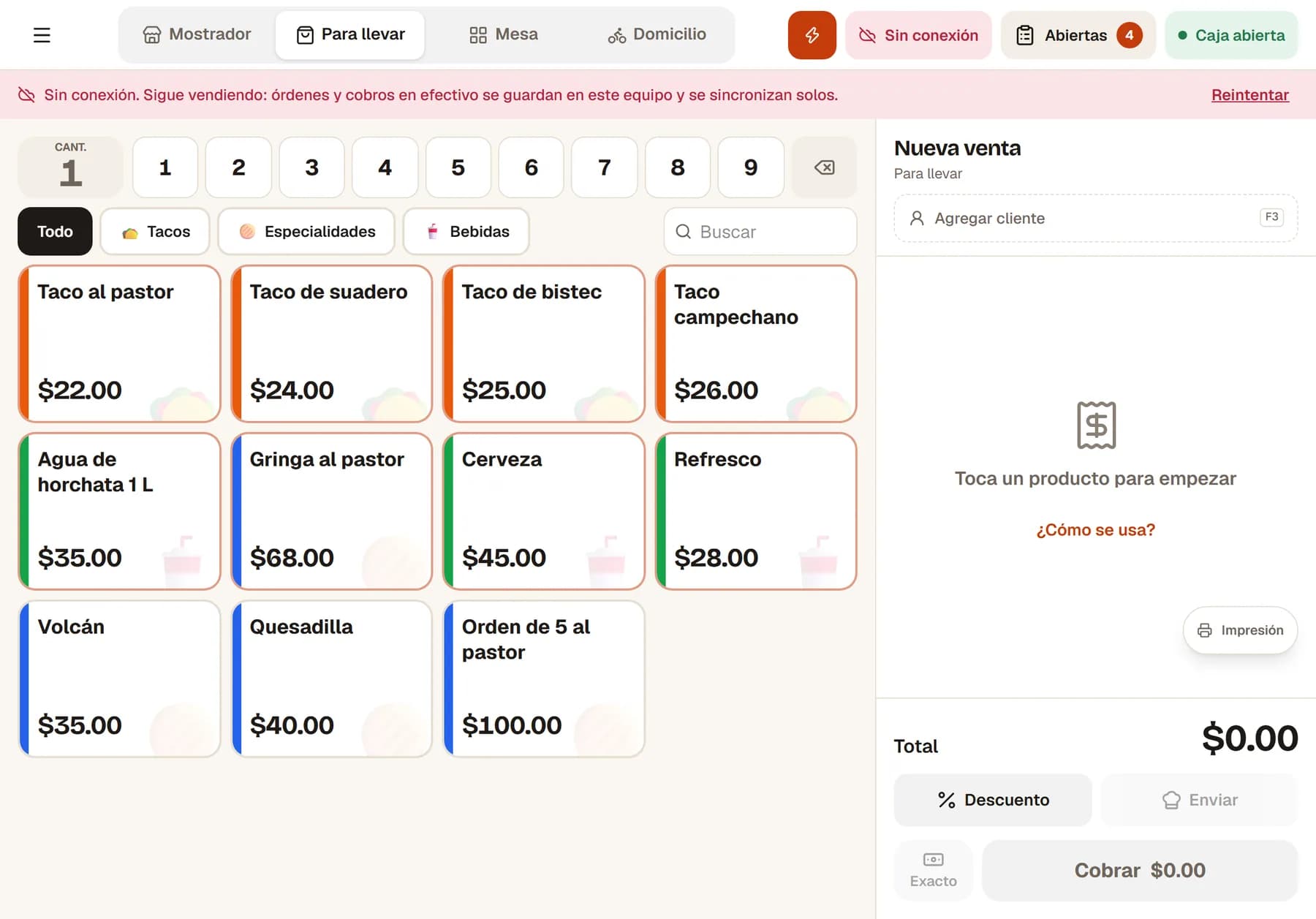Viewport: 1316px width, 919px height.
Task: Switch to Mostrador order type
Action: 197,34
